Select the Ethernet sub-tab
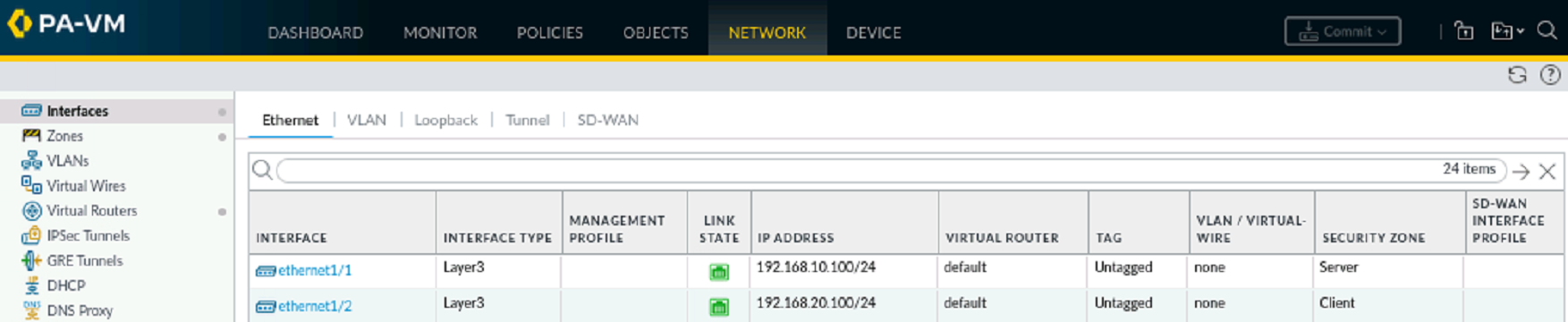Viewport: 1568px width, 322px height. tap(290, 120)
